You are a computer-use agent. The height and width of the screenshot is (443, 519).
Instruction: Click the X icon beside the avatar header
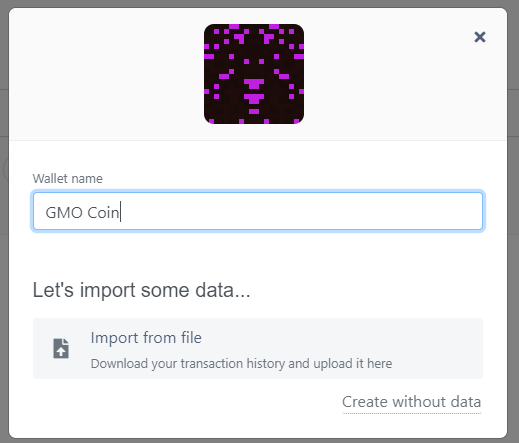pyautogui.click(x=480, y=37)
